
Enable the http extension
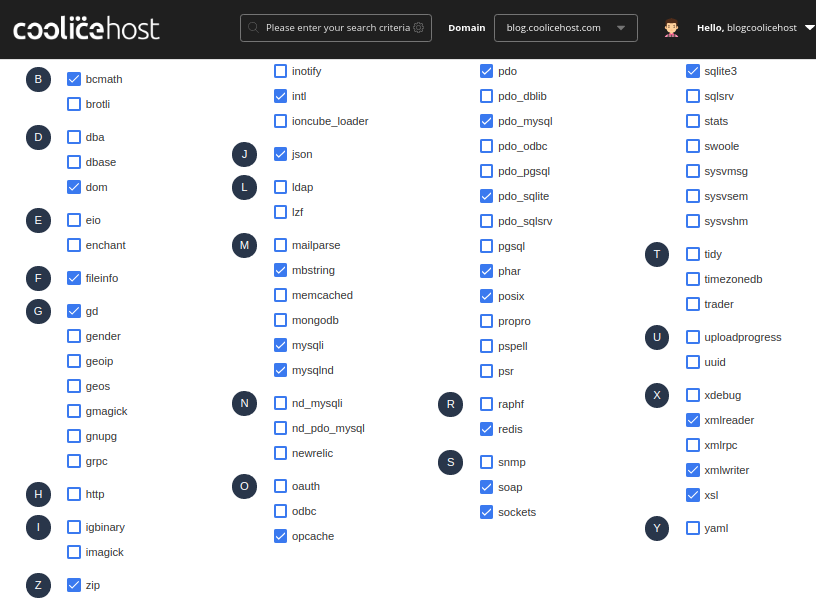[74, 494]
